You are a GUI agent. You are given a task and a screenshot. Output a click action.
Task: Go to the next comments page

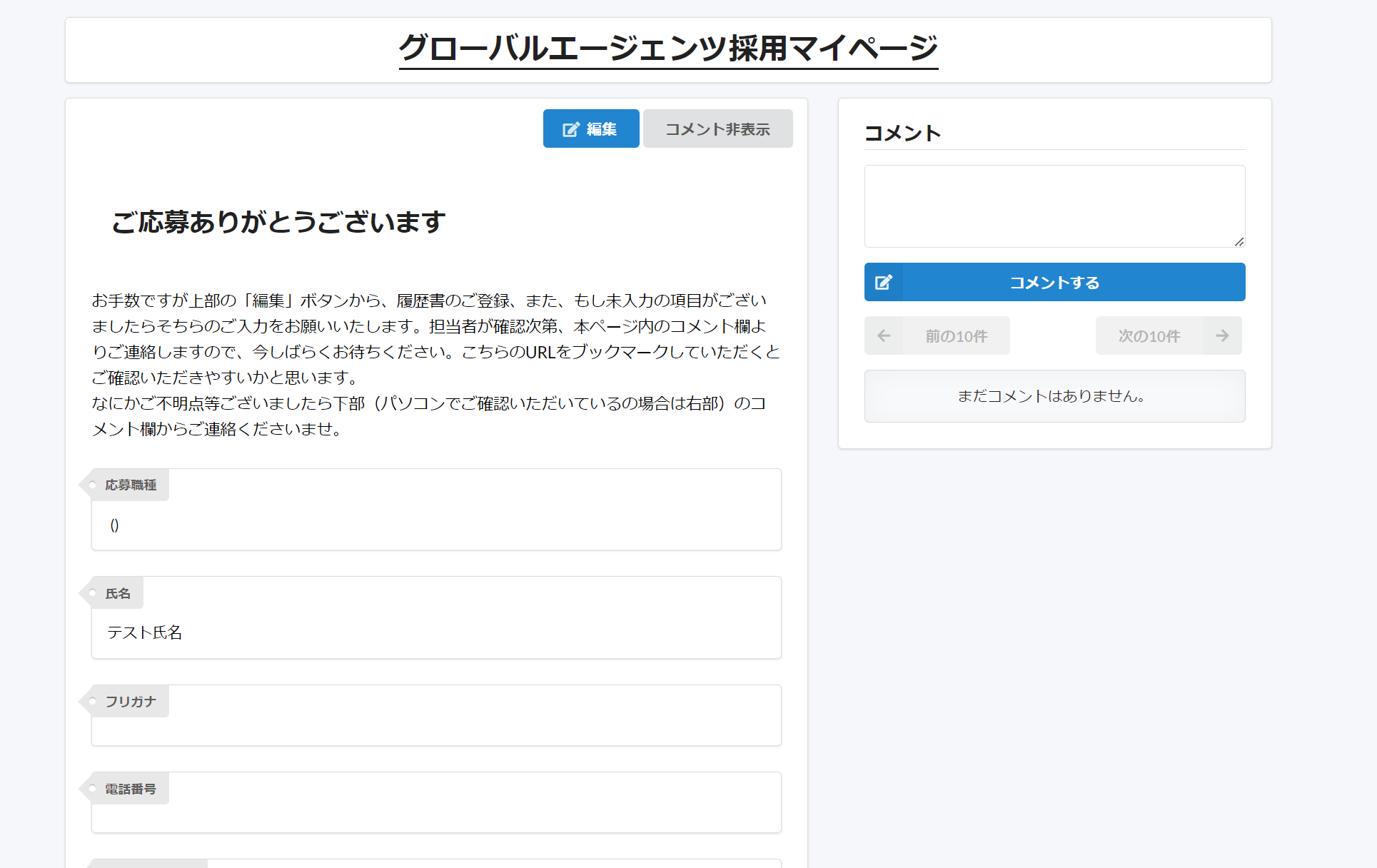coord(1149,335)
